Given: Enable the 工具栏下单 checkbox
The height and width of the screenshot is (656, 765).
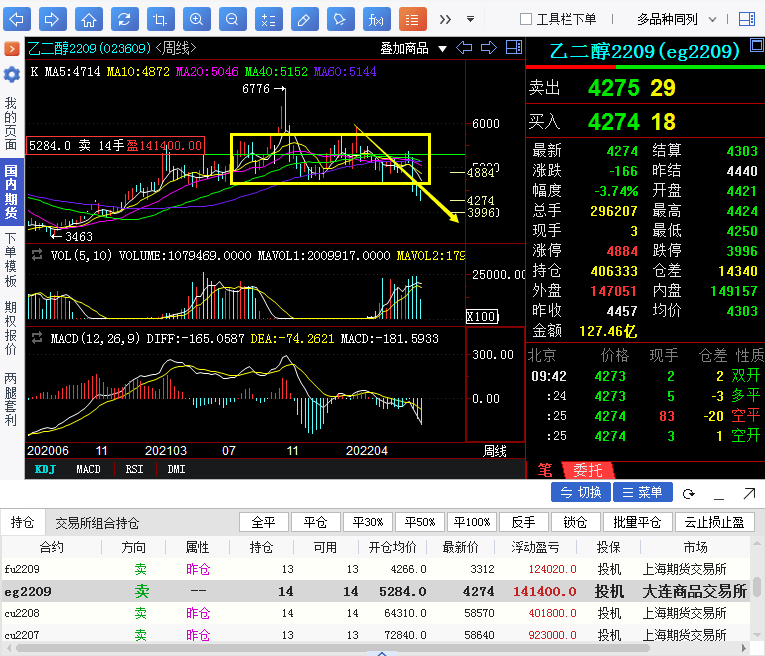Looking at the screenshot, I should (526, 19).
